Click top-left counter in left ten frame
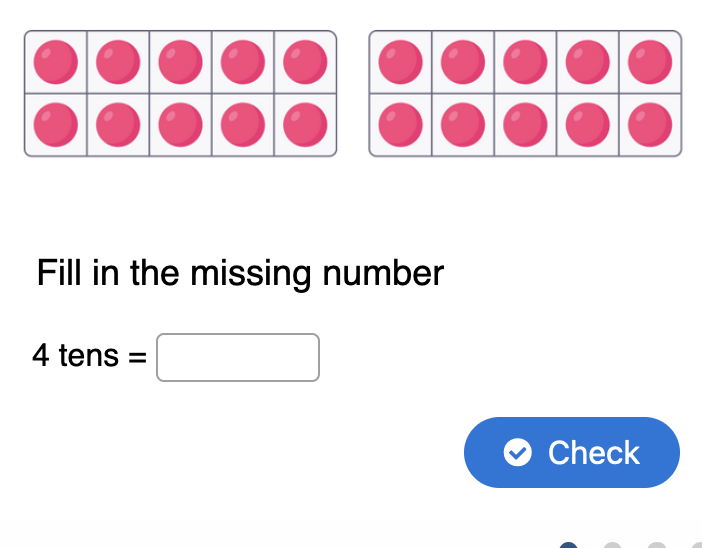702x548 pixels. (56, 62)
